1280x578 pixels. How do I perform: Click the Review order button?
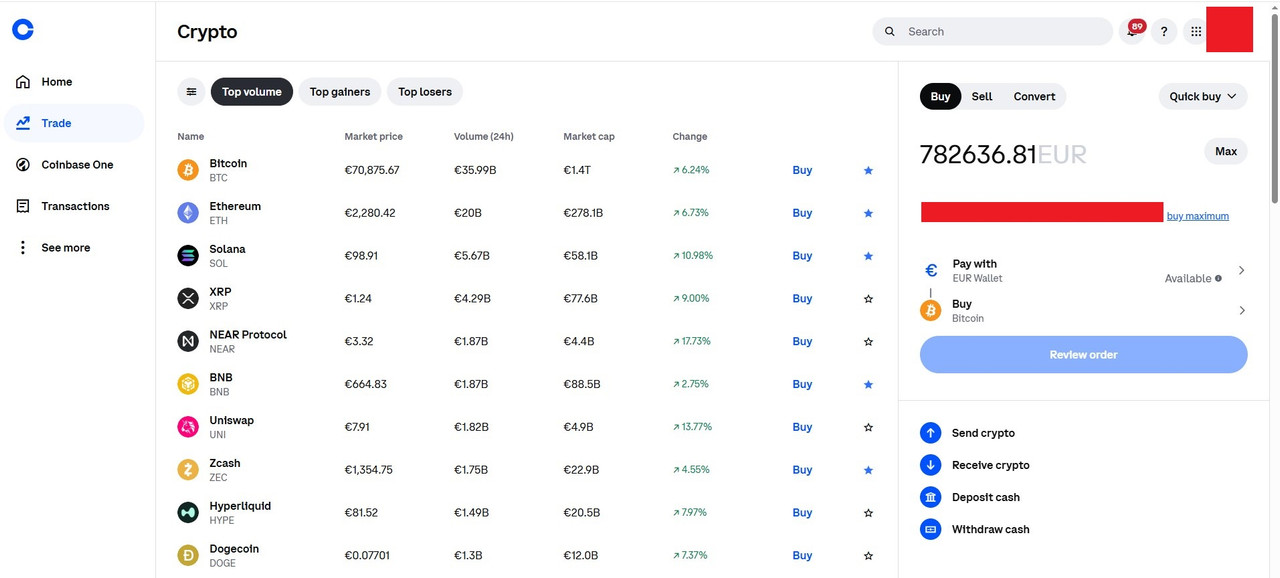point(1083,355)
